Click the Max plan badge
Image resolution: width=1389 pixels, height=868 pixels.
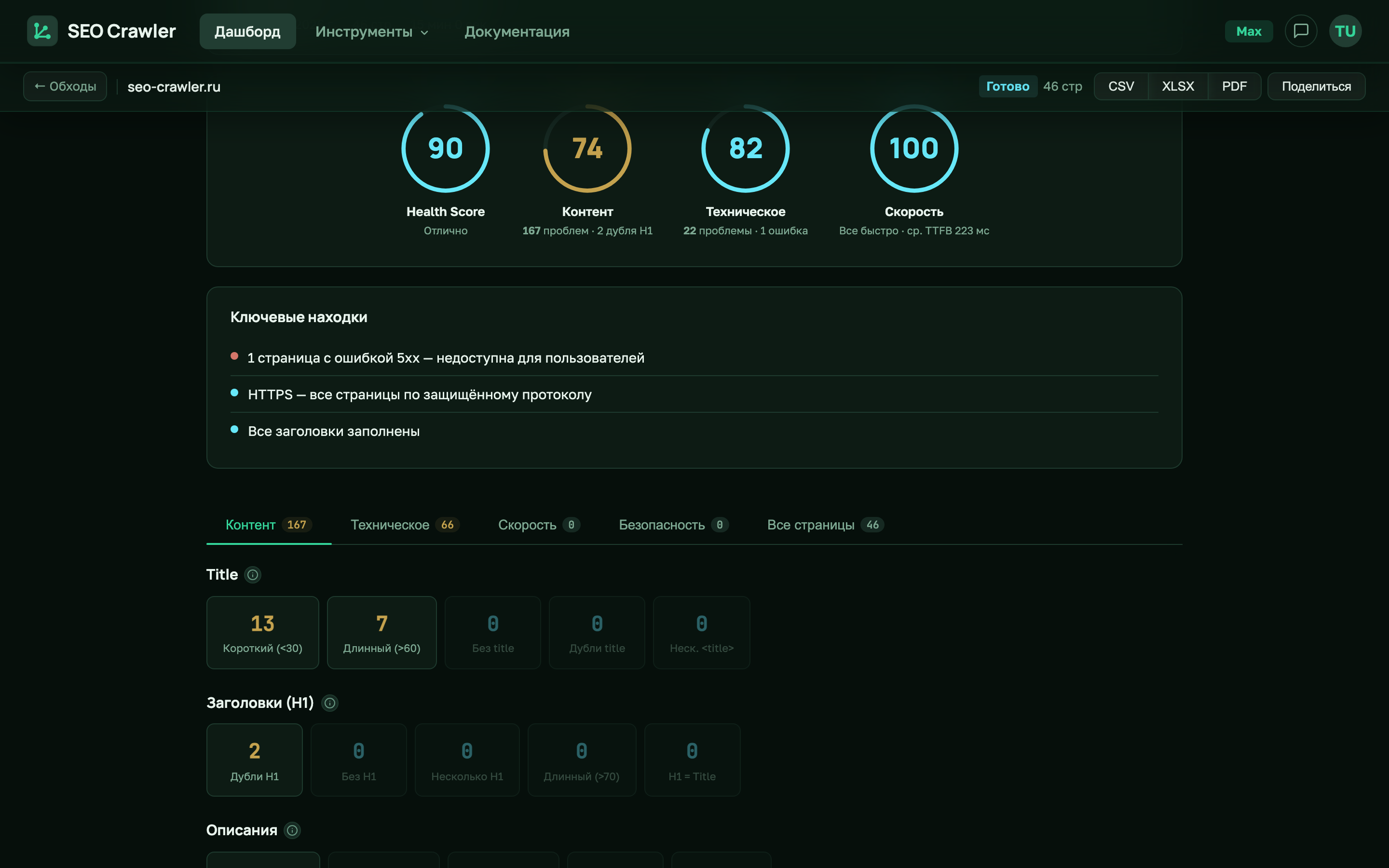tap(1248, 31)
